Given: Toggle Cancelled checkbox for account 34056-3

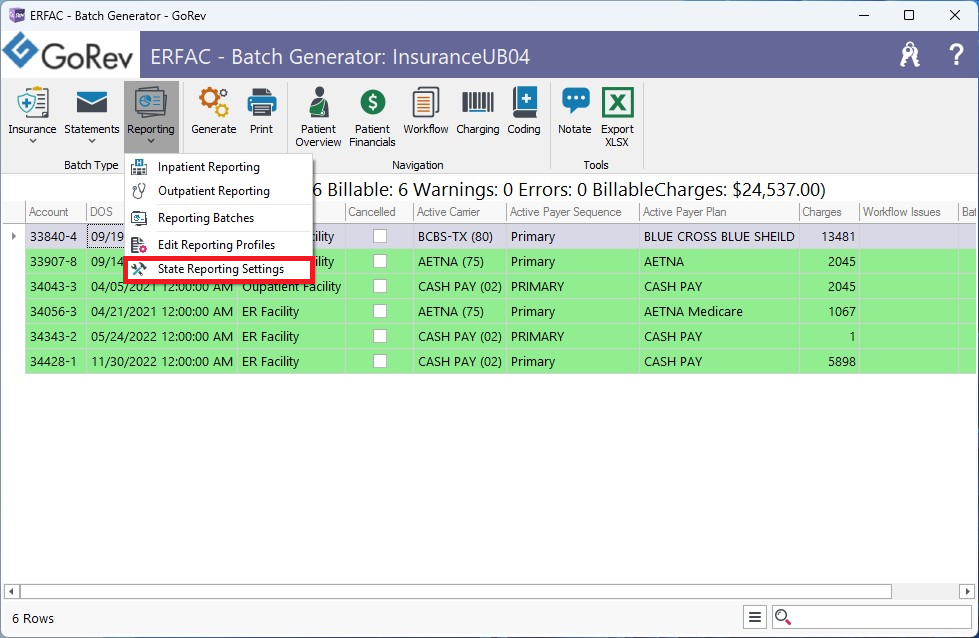Looking at the screenshot, I should [380, 311].
